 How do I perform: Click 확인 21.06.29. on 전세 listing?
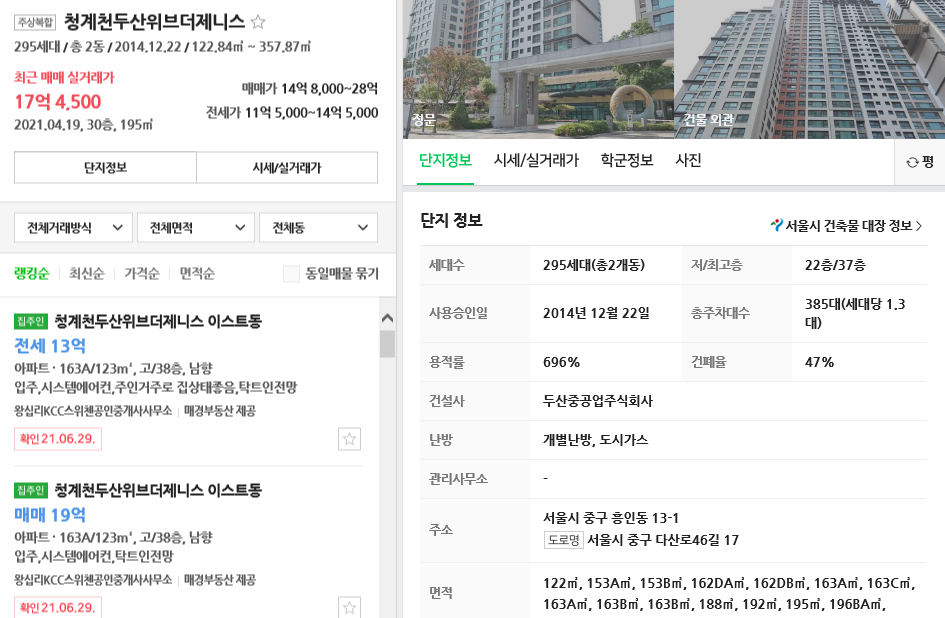(x=58, y=439)
